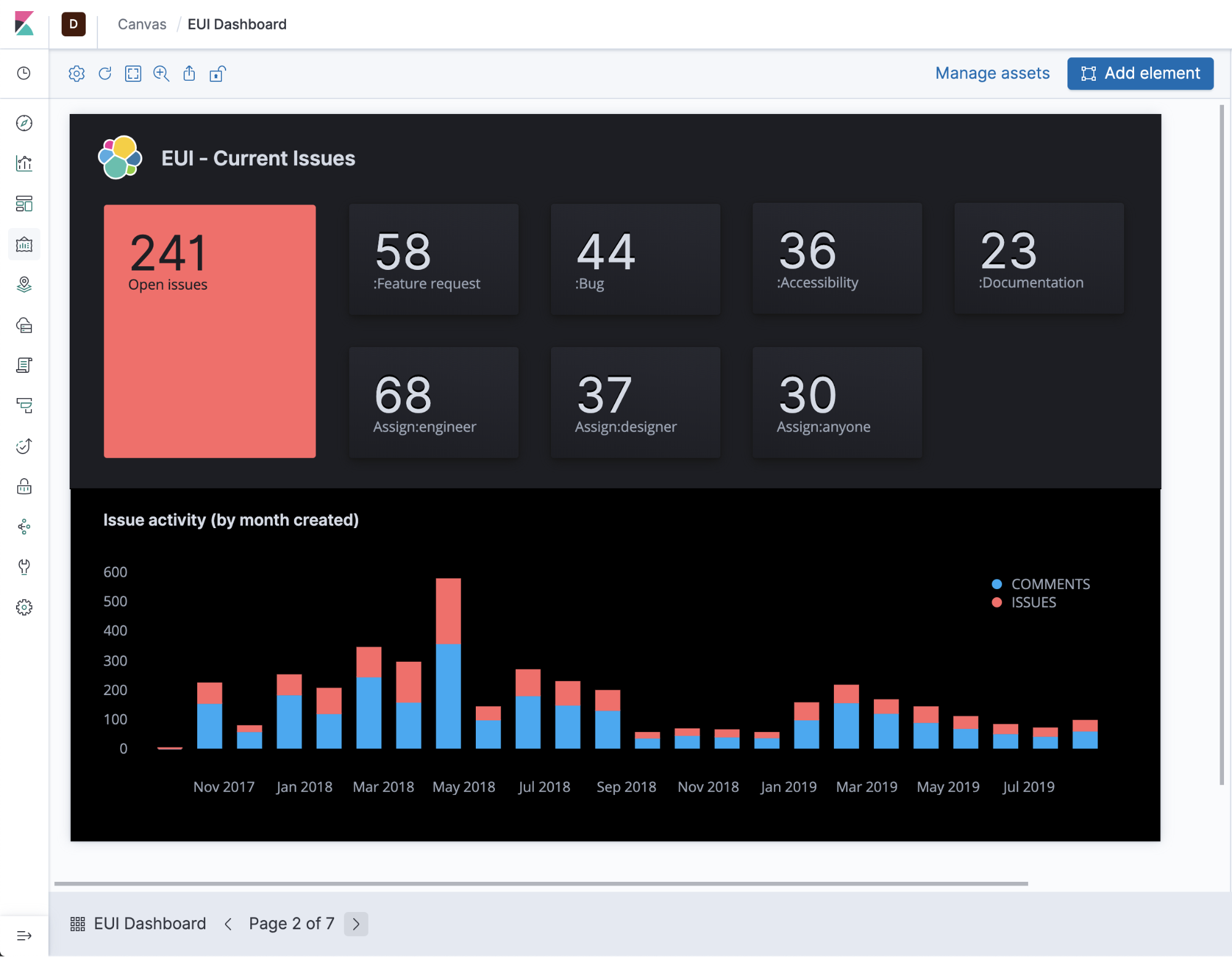Select the 30 Assign:anyone metric
Screen dimensions: 1232x957
click(x=837, y=402)
